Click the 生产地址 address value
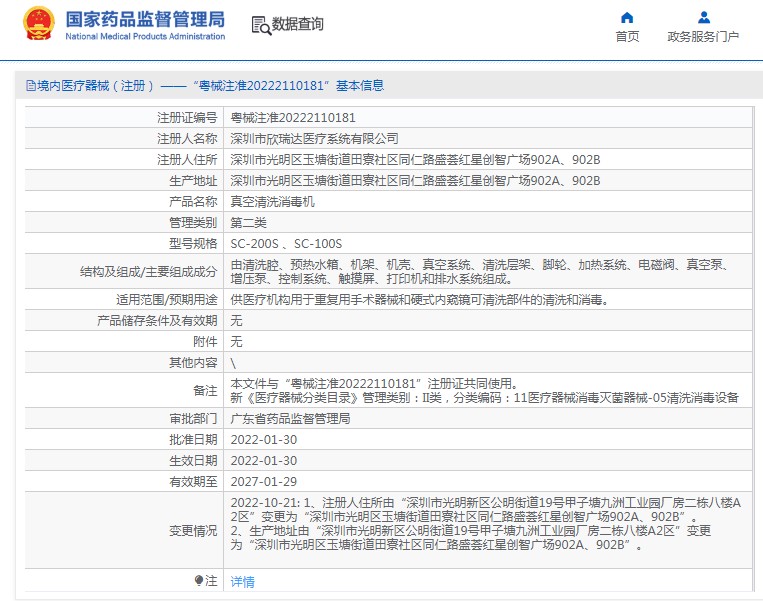 [415, 181]
